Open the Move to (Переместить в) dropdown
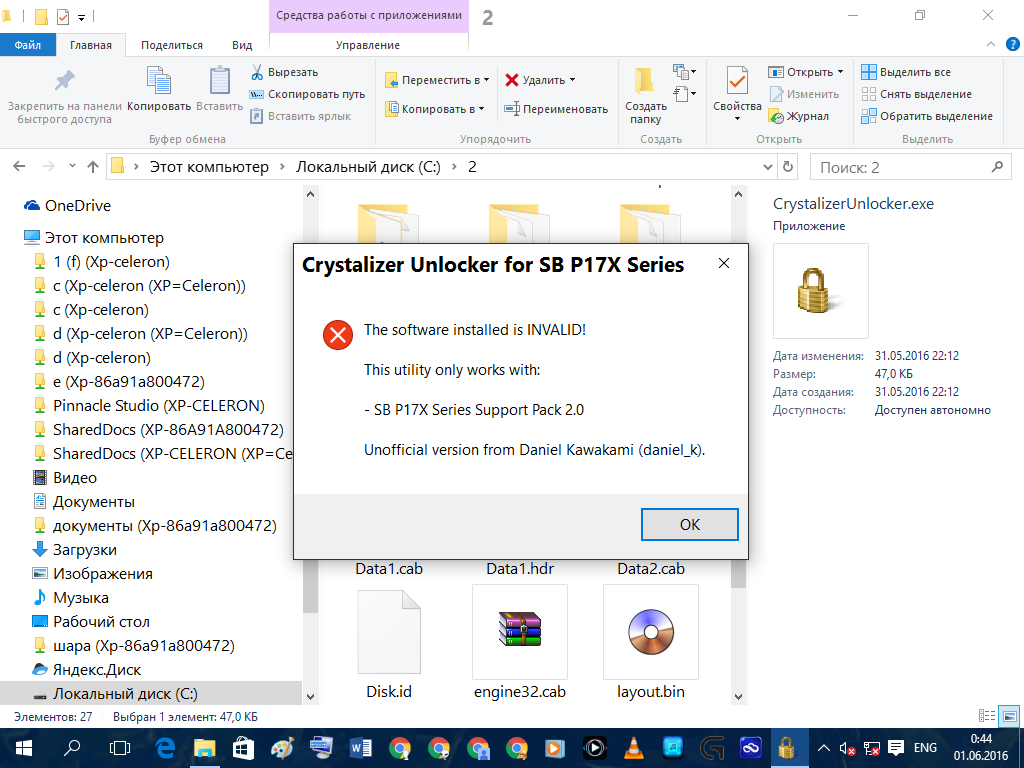The width and height of the screenshot is (1024, 768). 438,80
